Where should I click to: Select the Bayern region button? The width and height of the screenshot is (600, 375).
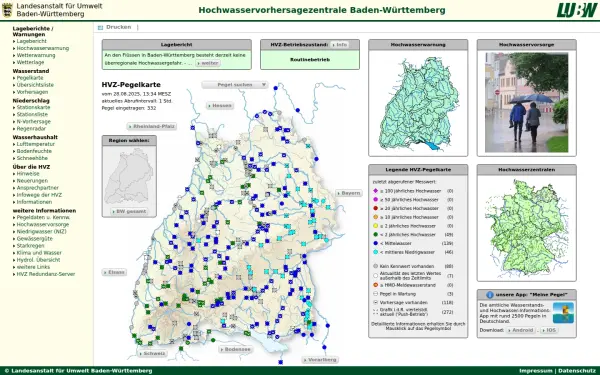click(349, 193)
